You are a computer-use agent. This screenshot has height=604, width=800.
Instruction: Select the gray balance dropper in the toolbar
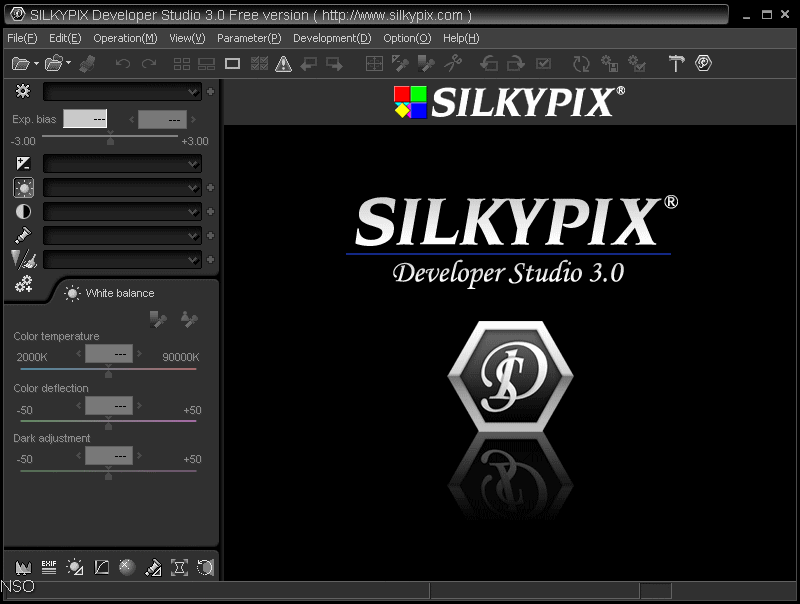coord(400,64)
